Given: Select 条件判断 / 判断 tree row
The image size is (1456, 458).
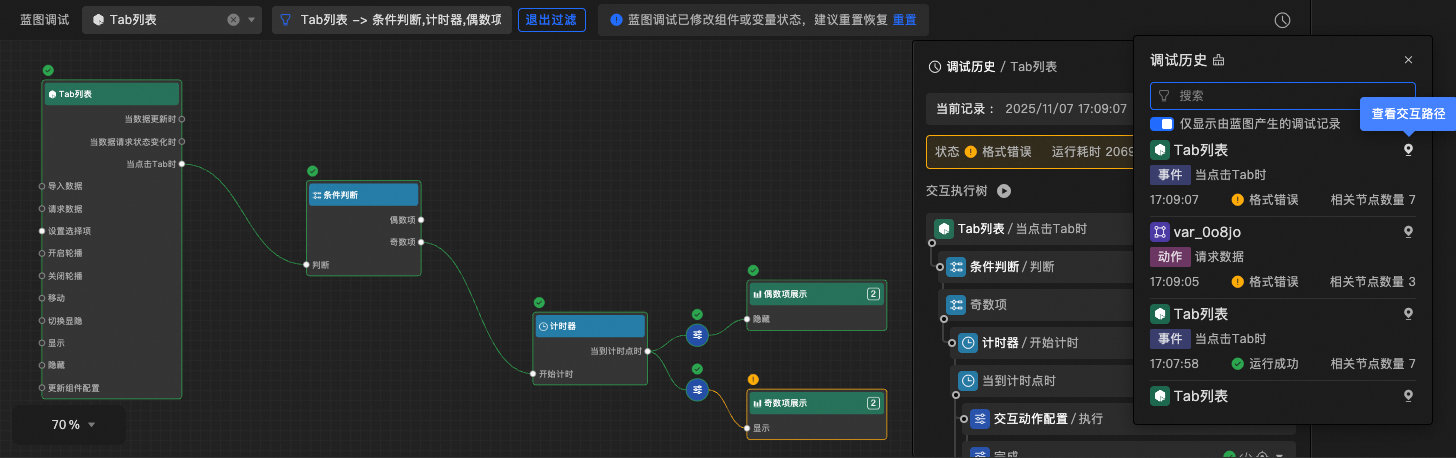Looking at the screenshot, I should [1036, 267].
